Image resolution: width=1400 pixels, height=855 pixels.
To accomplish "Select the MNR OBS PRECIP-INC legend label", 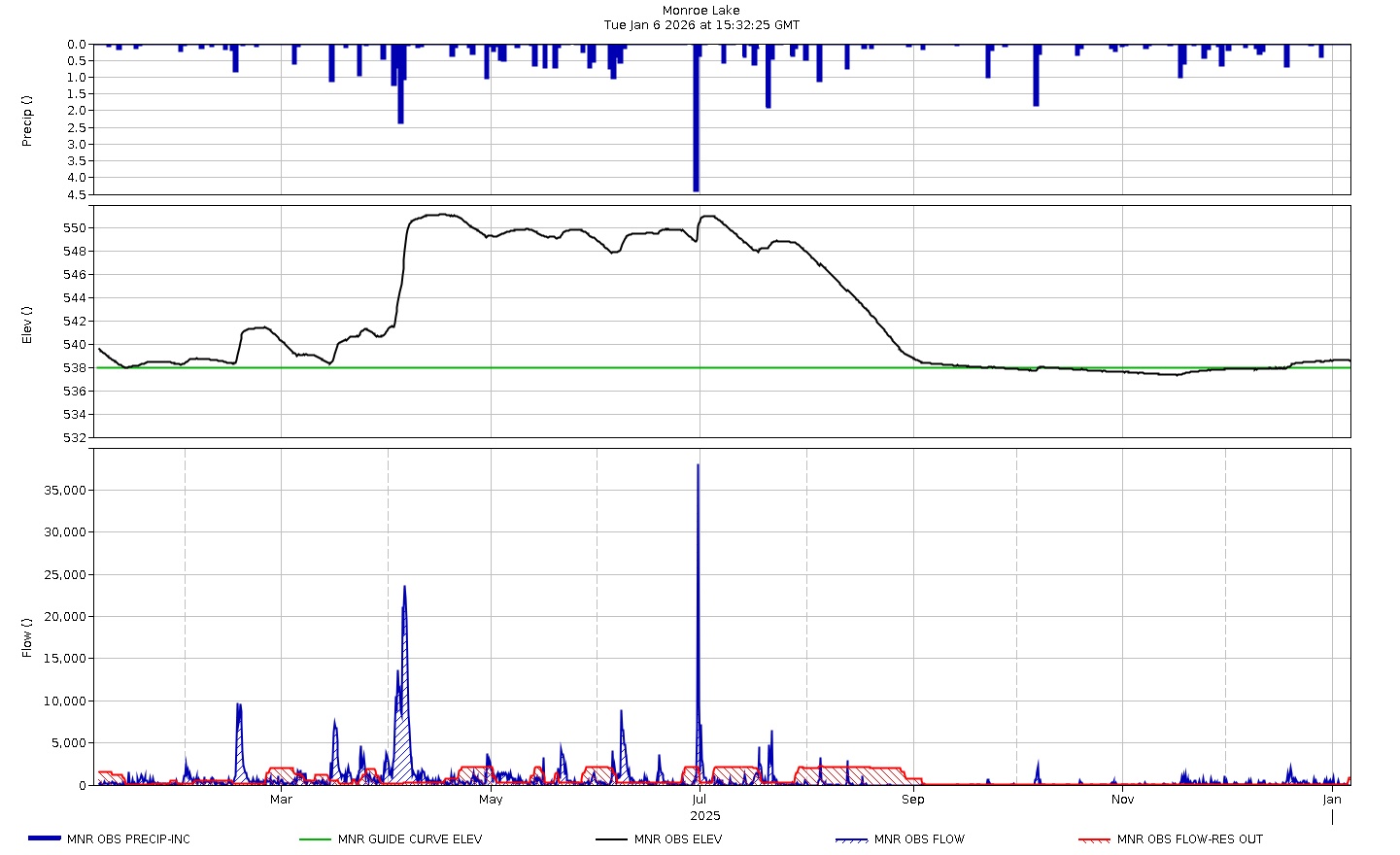I will click(x=128, y=839).
